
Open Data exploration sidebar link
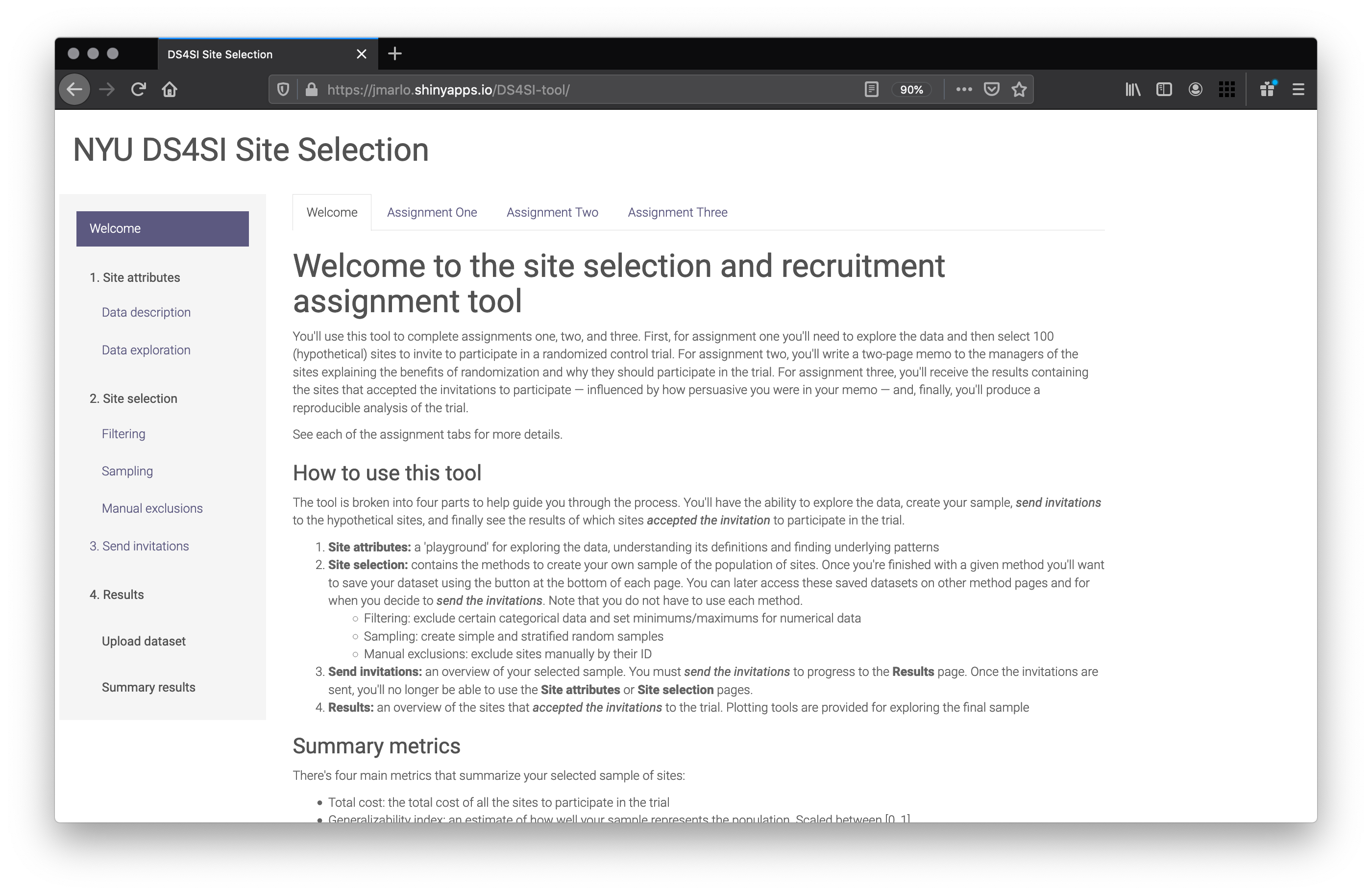coord(147,350)
